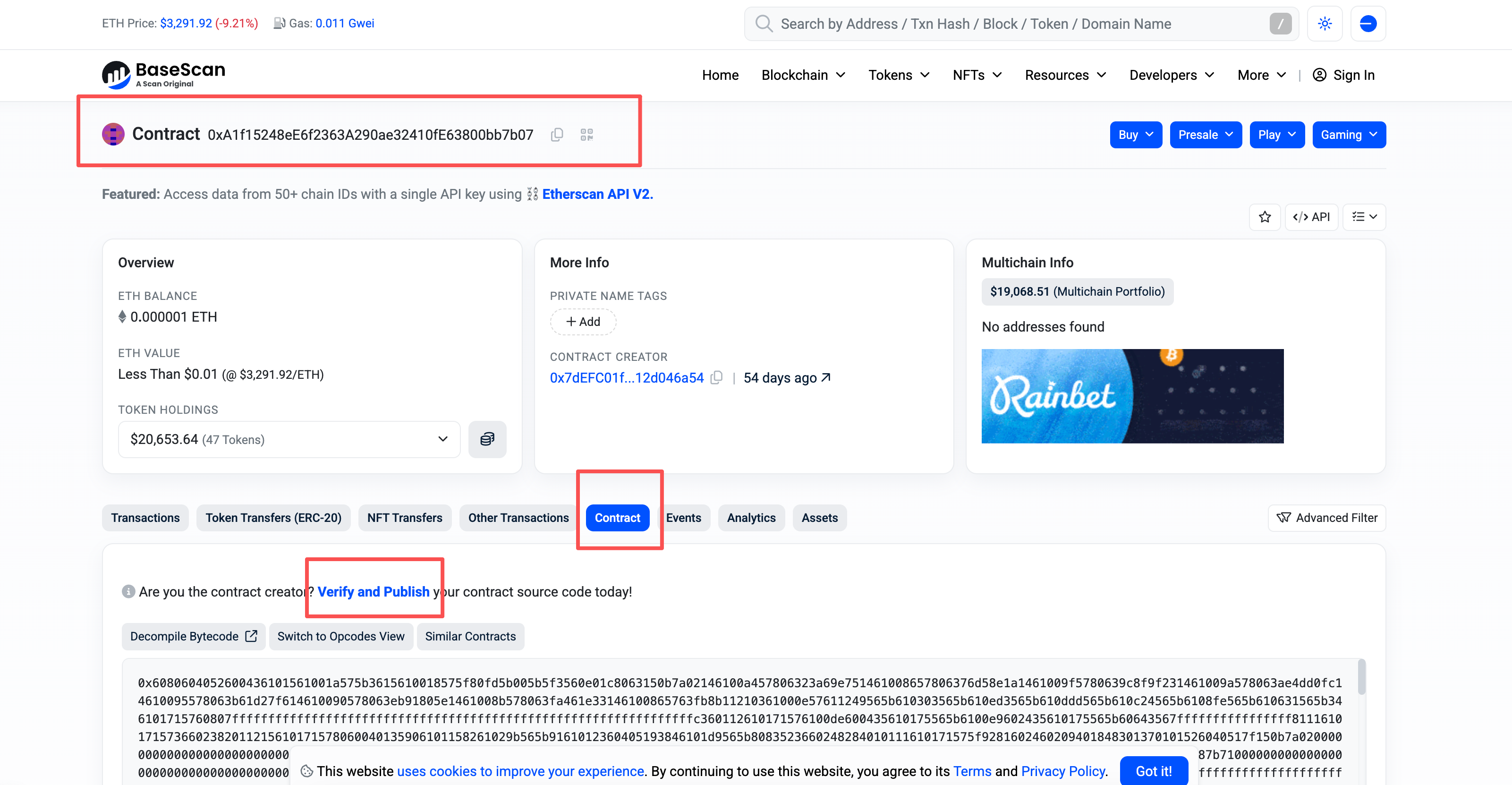Toggle the light/dark theme sun icon

[x=1325, y=24]
